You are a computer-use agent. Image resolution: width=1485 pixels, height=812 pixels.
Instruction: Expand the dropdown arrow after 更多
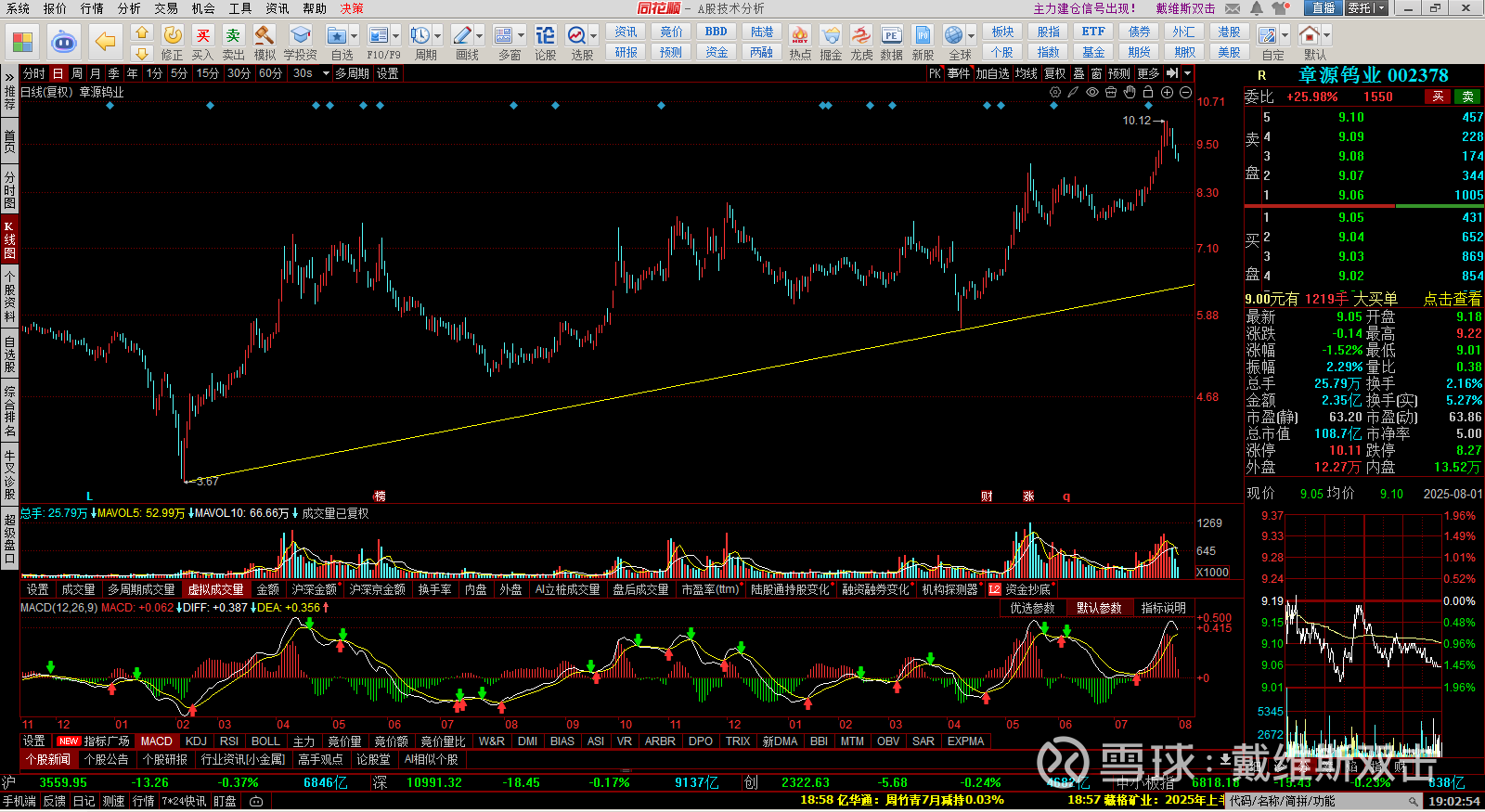point(1188,73)
